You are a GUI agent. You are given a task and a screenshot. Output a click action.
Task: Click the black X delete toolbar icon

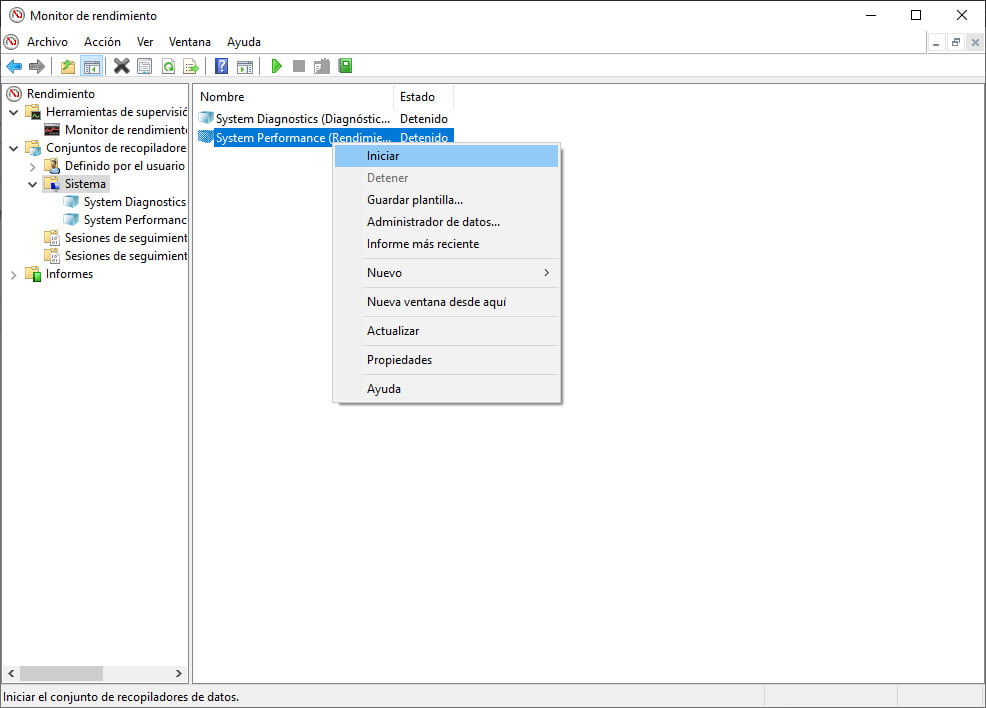[x=121, y=66]
